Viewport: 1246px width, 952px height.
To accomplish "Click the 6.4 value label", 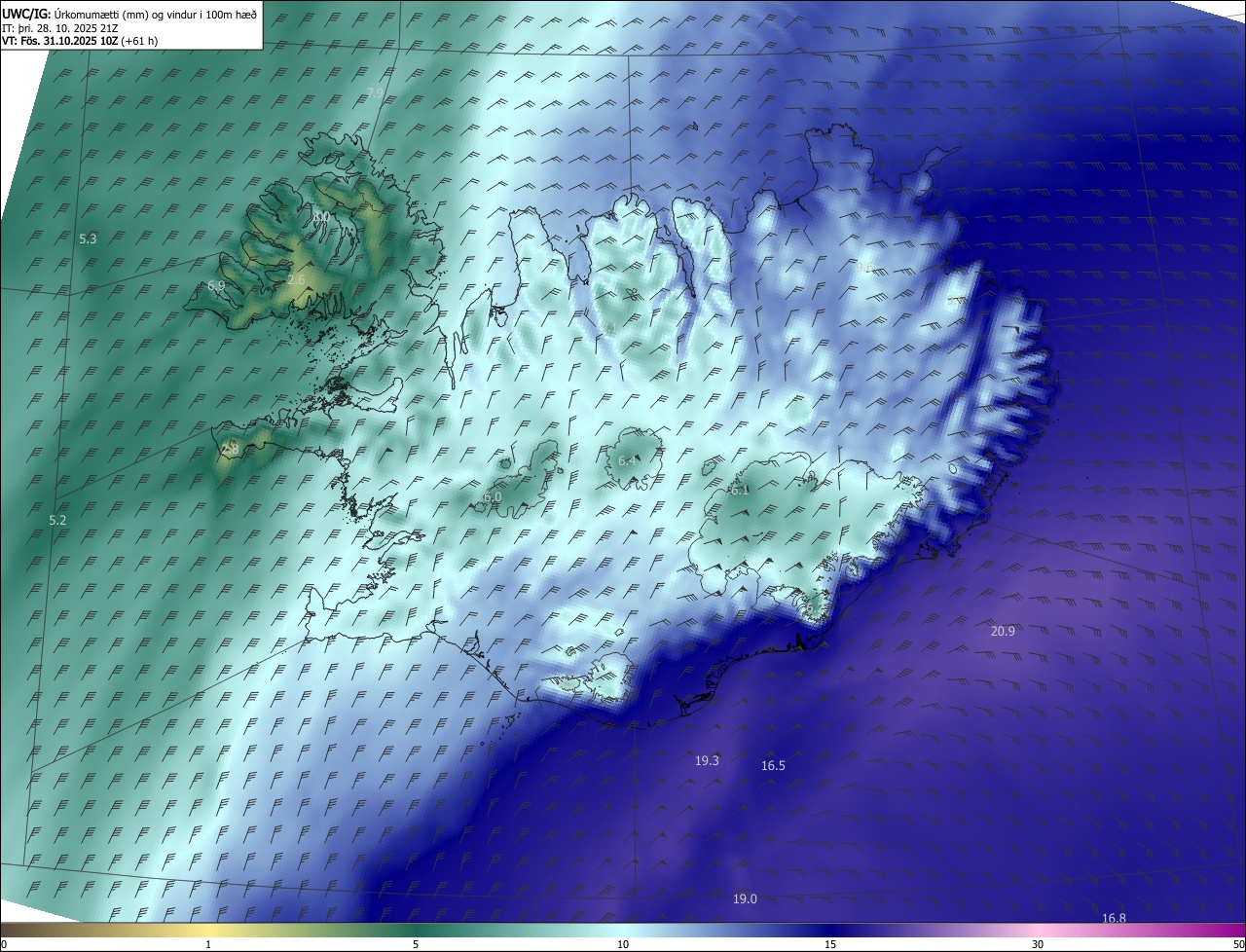I will pyautogui.click(x=627, y=460).
